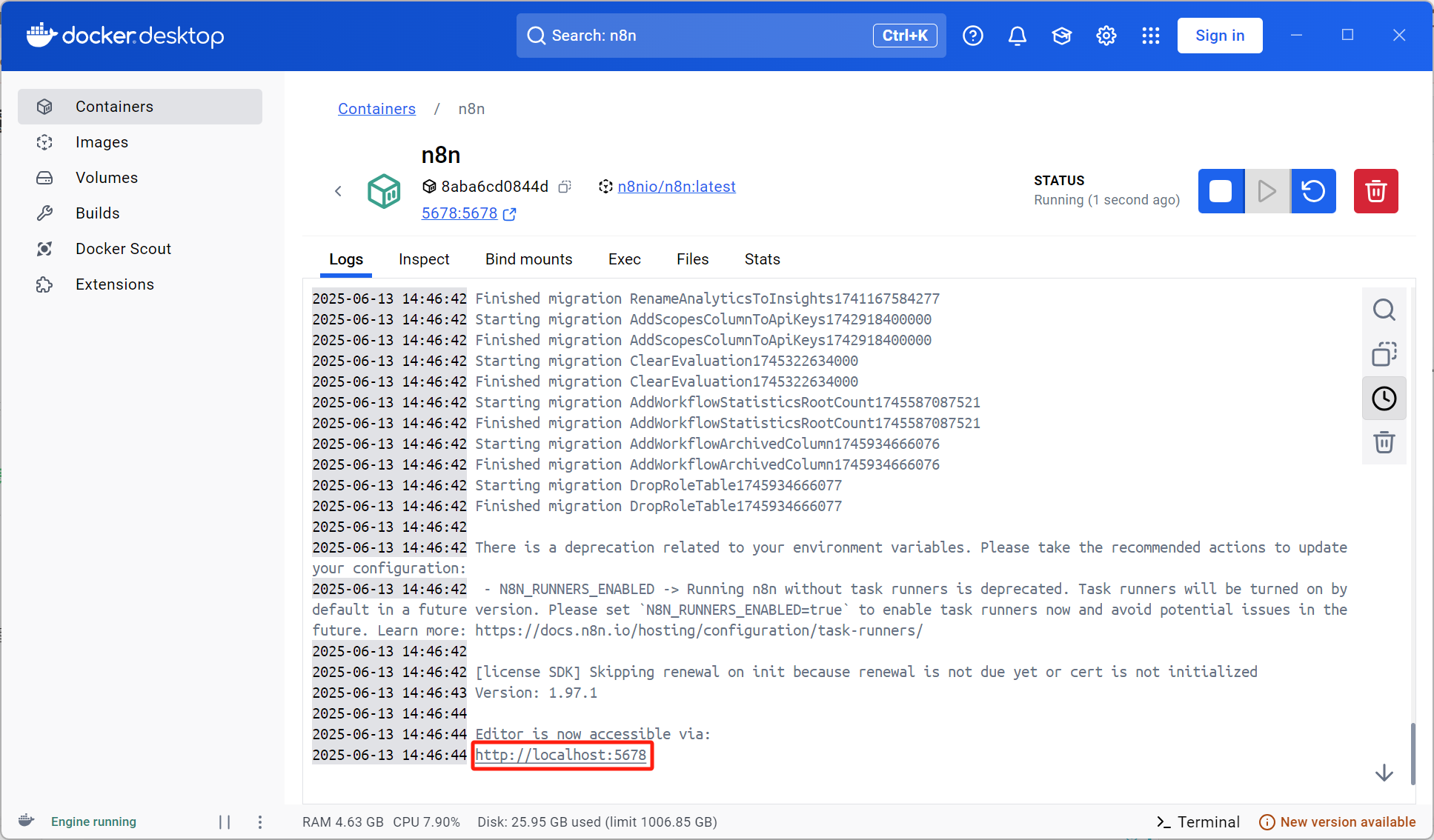This screenshot has width=1434, height=840.
Task: Open the apps grid menu
Action: coord(1151,36)
